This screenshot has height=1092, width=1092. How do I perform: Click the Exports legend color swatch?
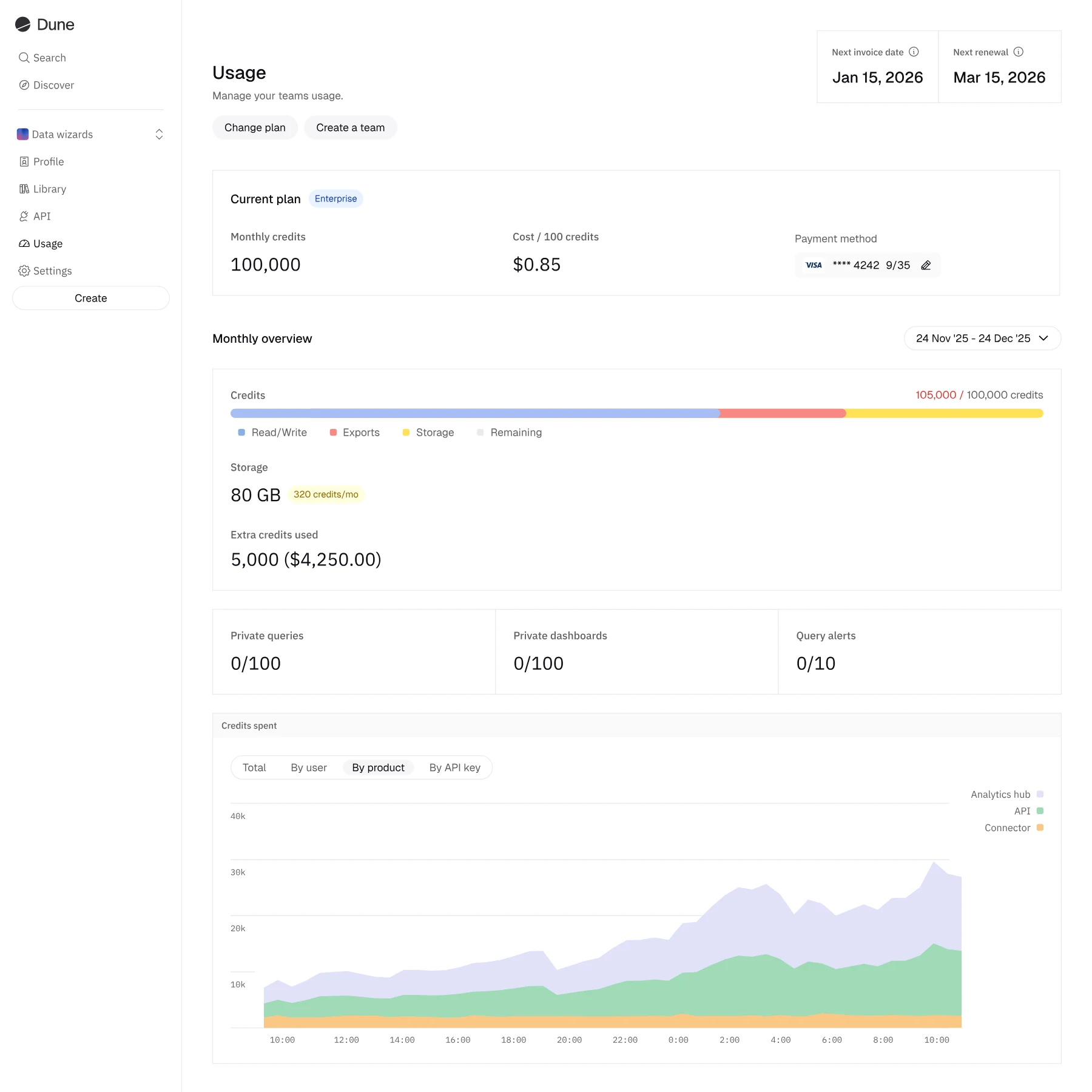(333, 433)
